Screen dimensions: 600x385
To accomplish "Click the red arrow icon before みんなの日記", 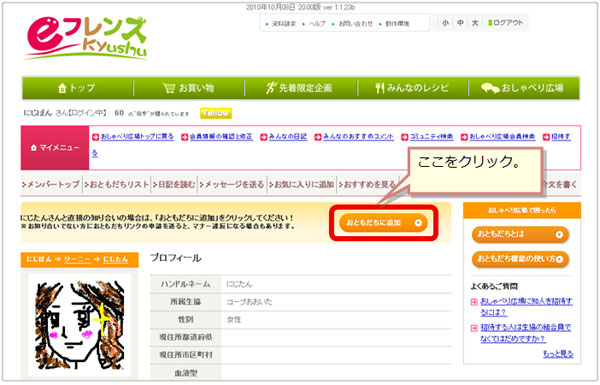I will click(x=264, y=137).
